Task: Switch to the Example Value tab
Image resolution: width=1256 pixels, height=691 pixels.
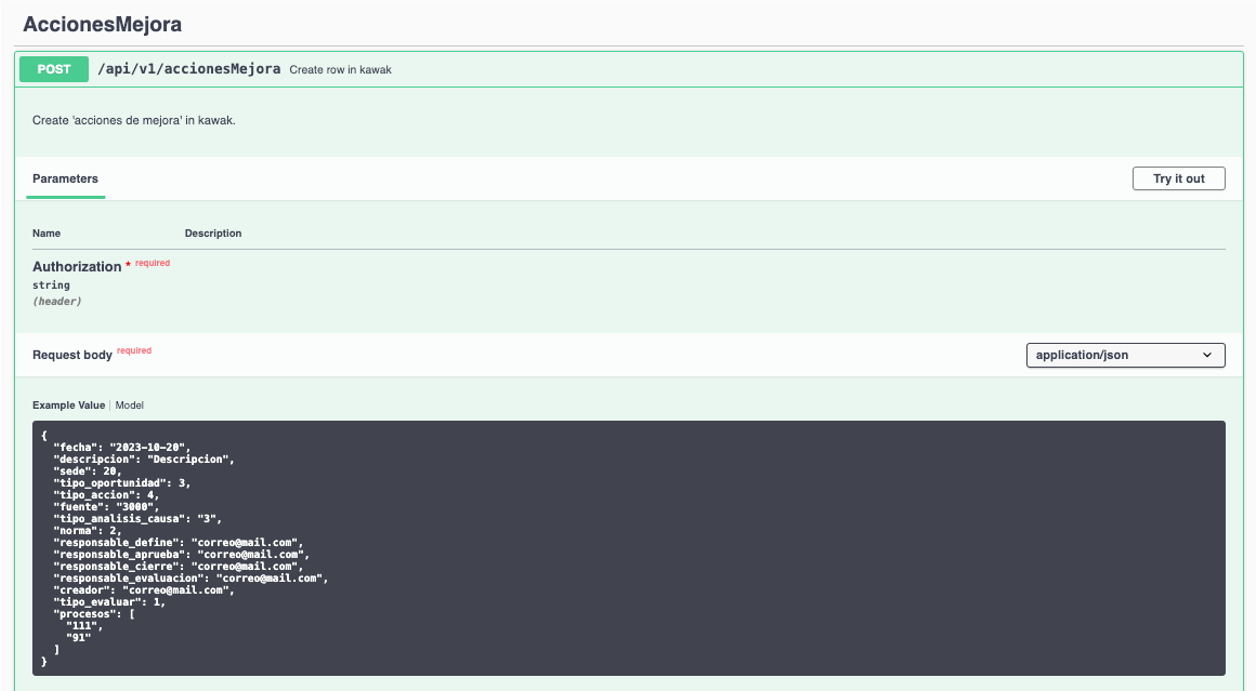Action: pos(68,405)
